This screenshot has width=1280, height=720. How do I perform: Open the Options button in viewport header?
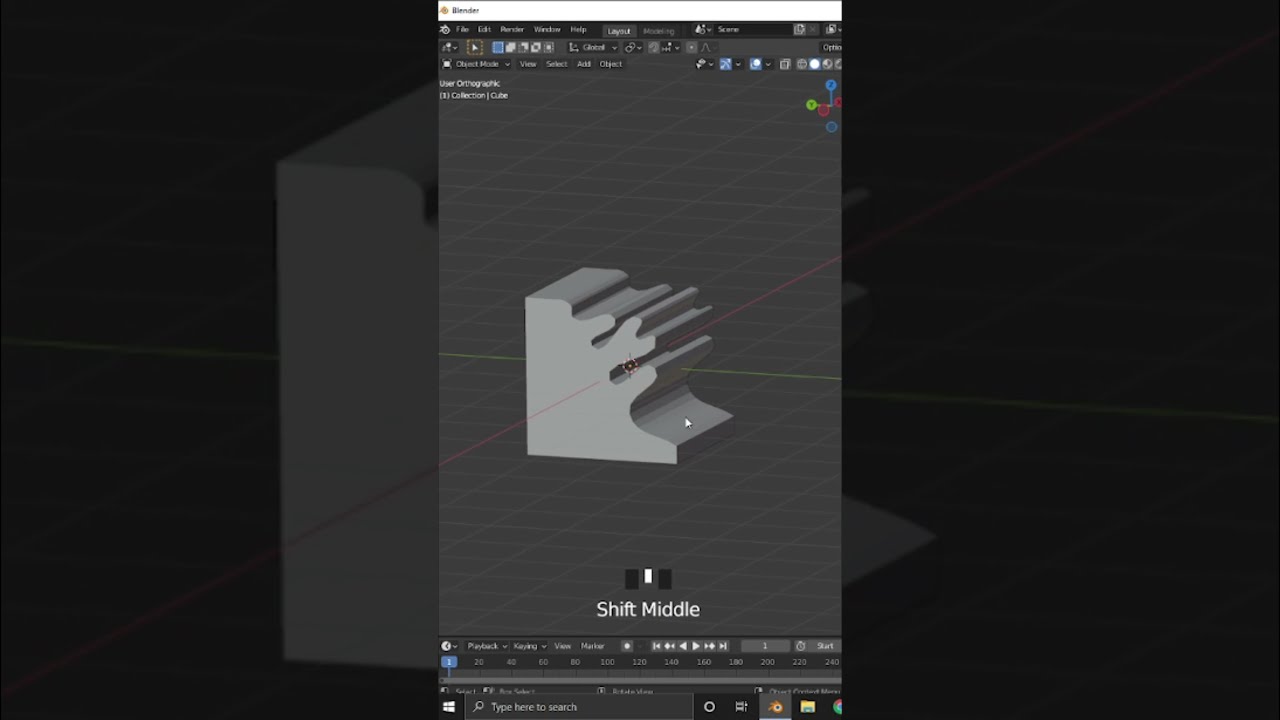point(831,47)
